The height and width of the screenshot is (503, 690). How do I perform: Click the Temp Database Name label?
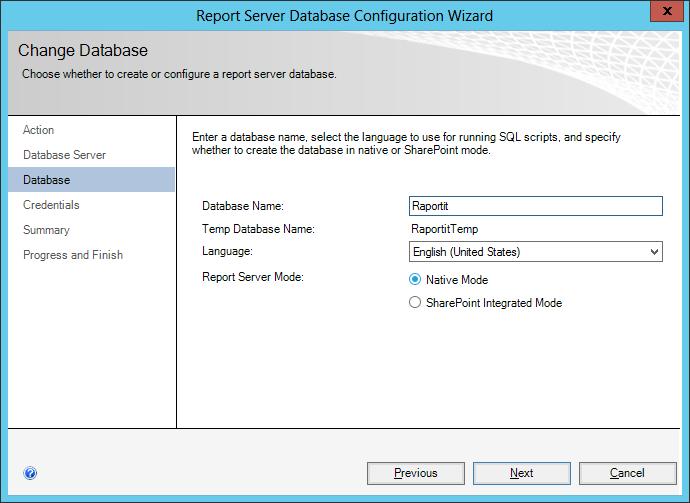[258, 229]
